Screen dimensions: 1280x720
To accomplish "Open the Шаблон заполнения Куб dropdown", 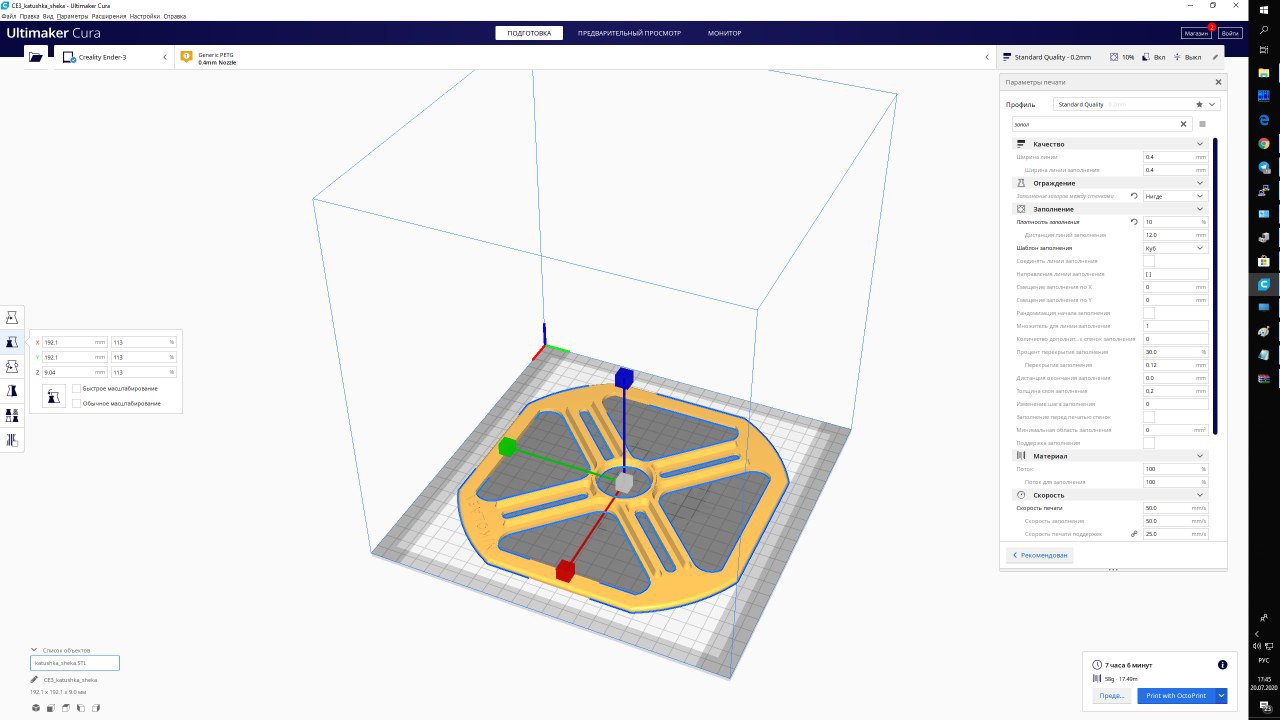I will (x=1176, y=248).
